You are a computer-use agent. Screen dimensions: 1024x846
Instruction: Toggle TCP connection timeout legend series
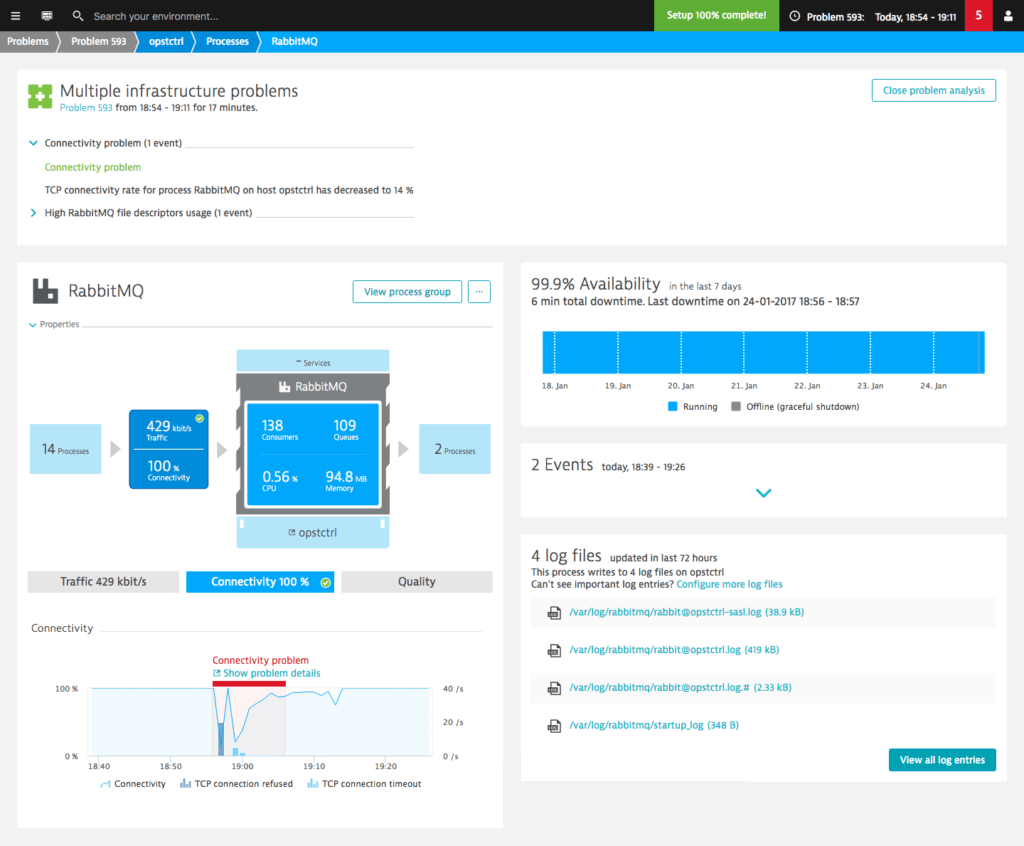coord(364,783)
